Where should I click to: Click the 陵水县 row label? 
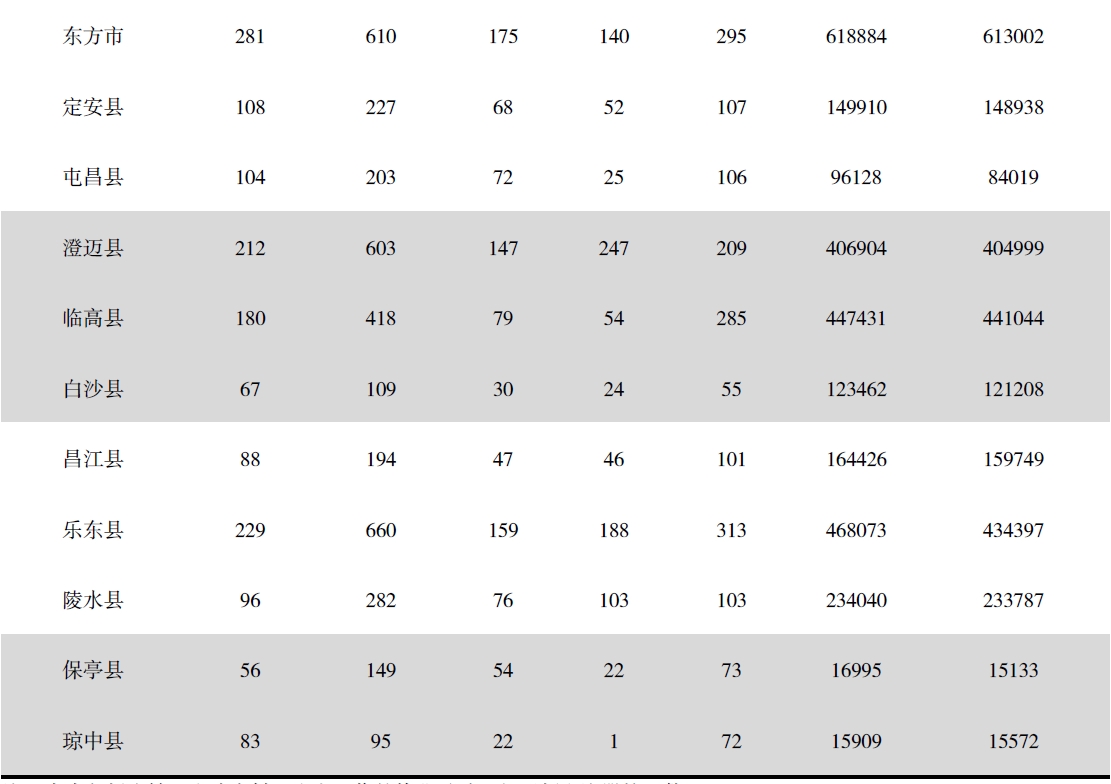point(93,600)
